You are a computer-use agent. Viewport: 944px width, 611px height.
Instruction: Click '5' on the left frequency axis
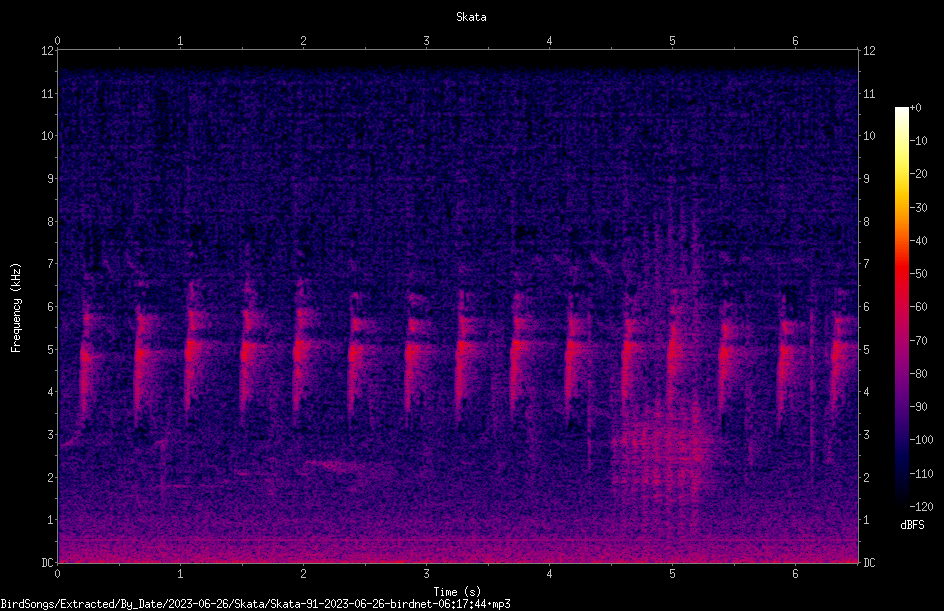51,350
